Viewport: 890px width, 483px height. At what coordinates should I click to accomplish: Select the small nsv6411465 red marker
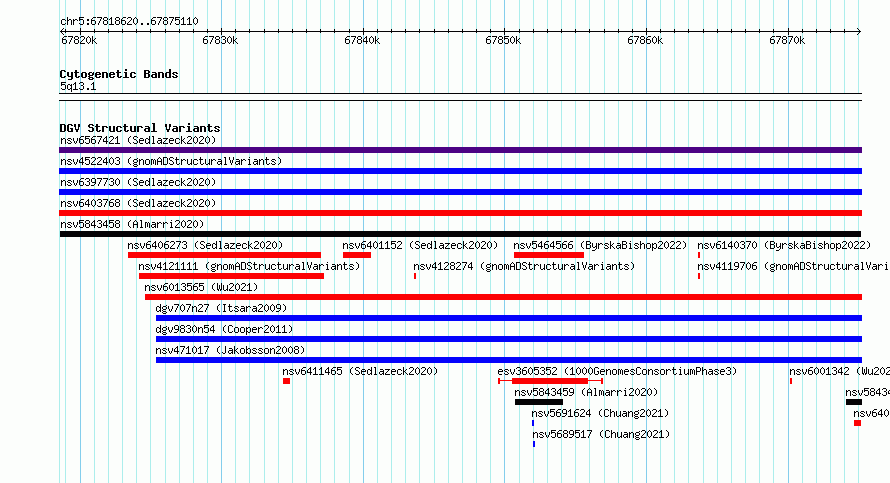coord(287,381)
